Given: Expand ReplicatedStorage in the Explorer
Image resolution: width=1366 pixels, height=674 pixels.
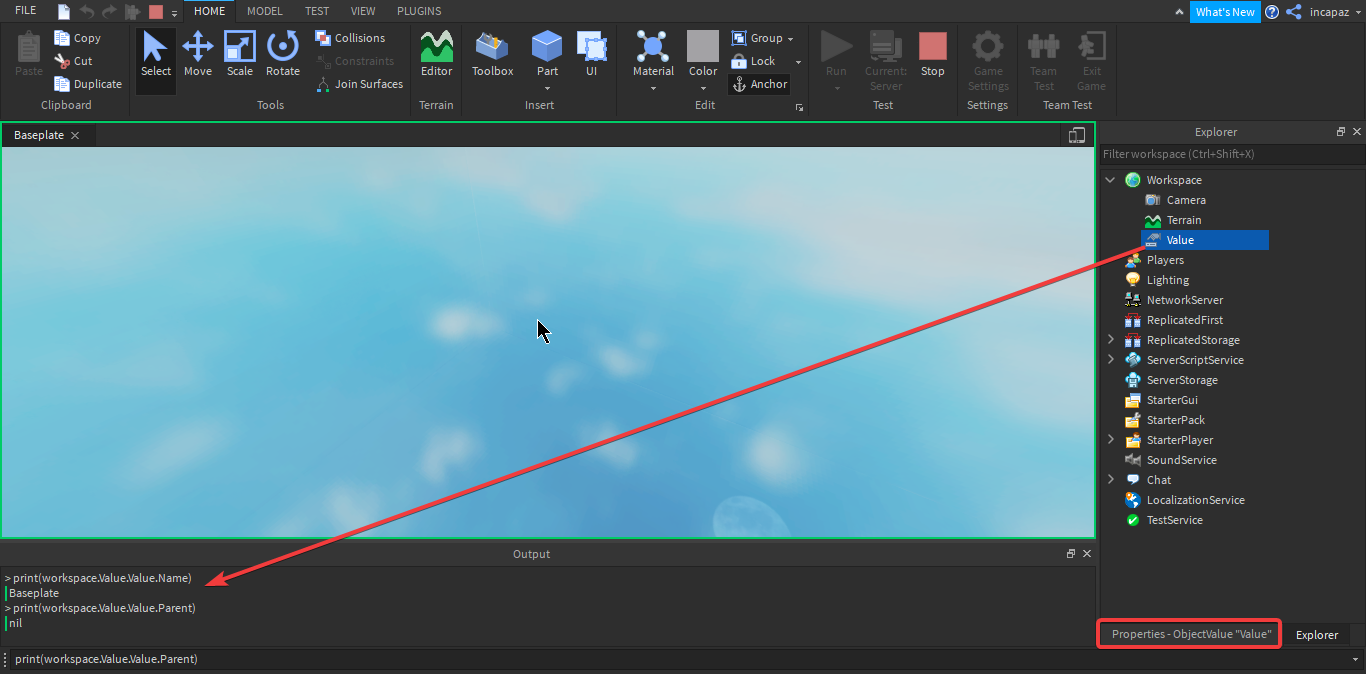Looking at the screenshot, I should click(1110, 339).
